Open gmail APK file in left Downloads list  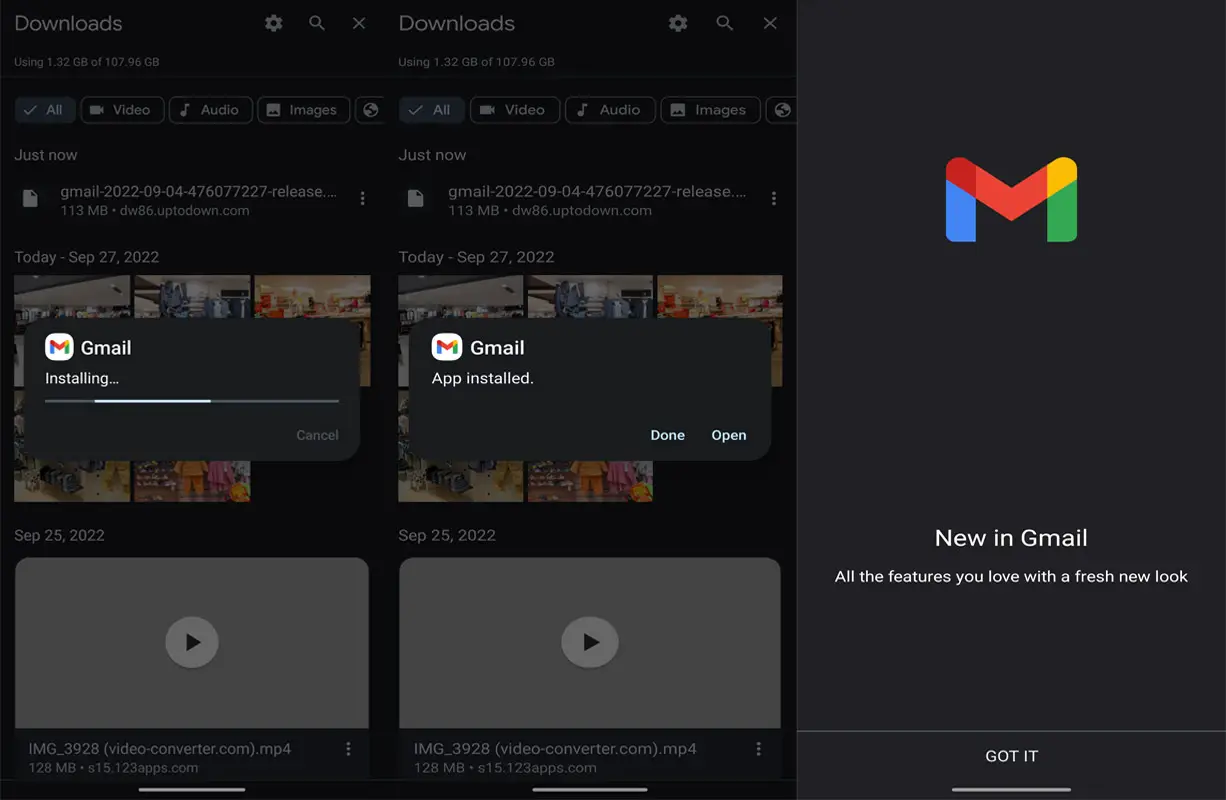pos(192,200)
